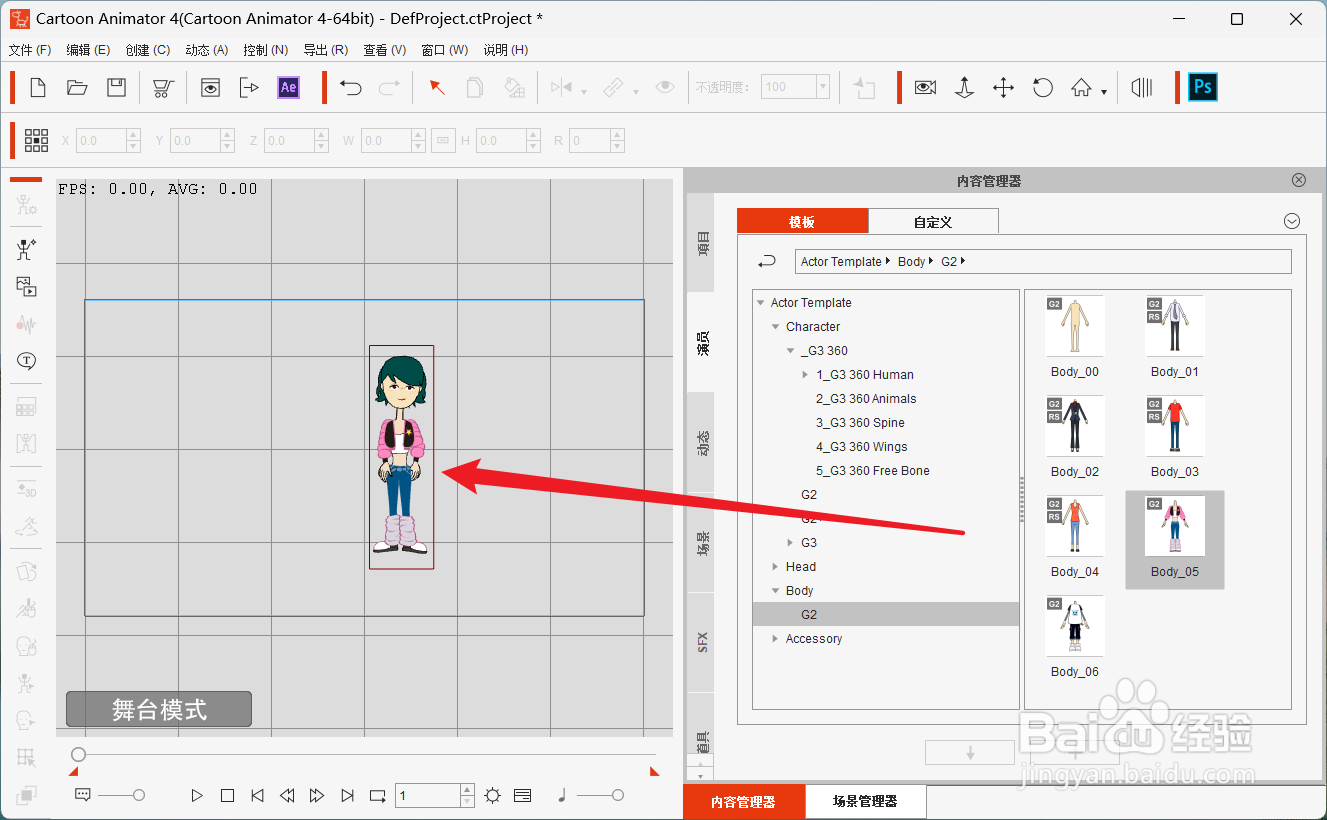The height and width of the screenshot is (820, 1327).
Task: Click the 3x3 grid alignment icon
Action: [37, 140]
